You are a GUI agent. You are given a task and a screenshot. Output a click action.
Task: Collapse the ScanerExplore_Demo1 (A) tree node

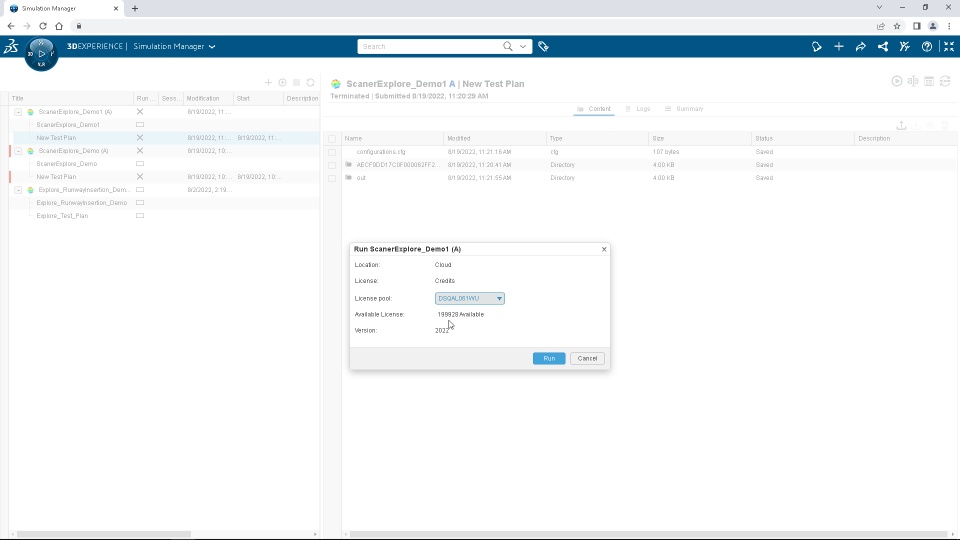(x=18, y=112)
